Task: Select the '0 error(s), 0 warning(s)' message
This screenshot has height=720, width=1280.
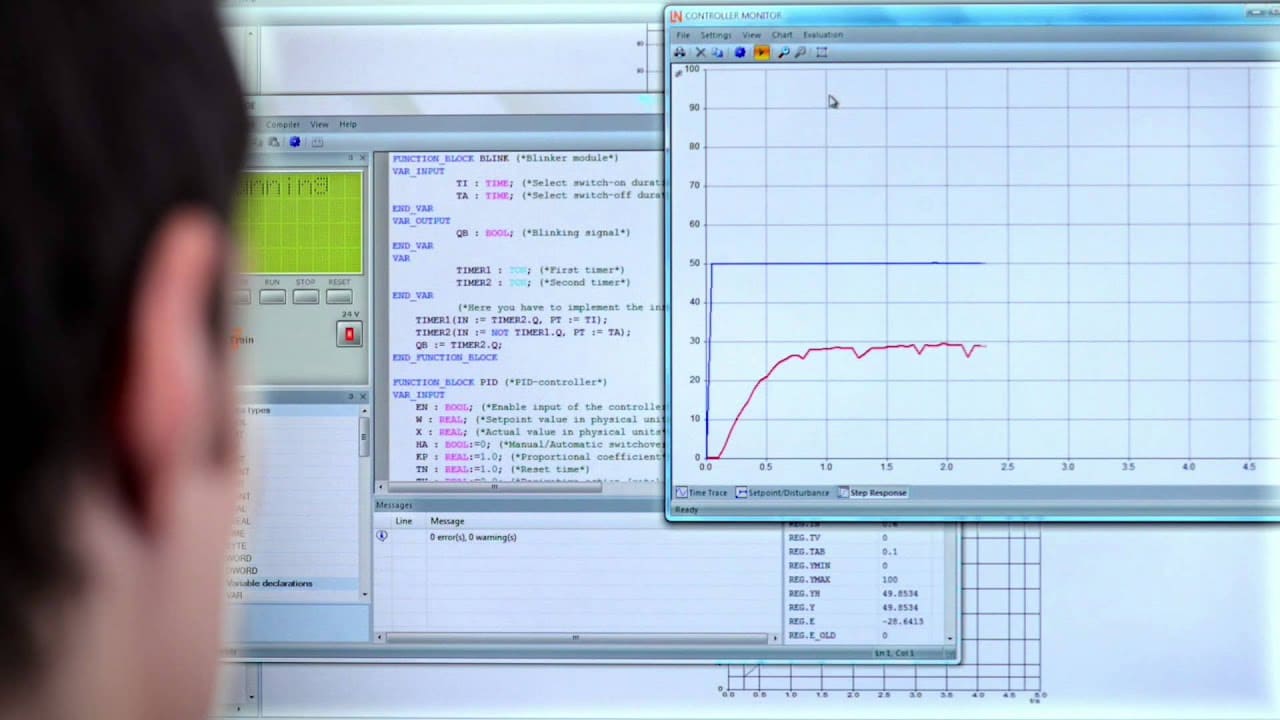Action: point(473,537)
